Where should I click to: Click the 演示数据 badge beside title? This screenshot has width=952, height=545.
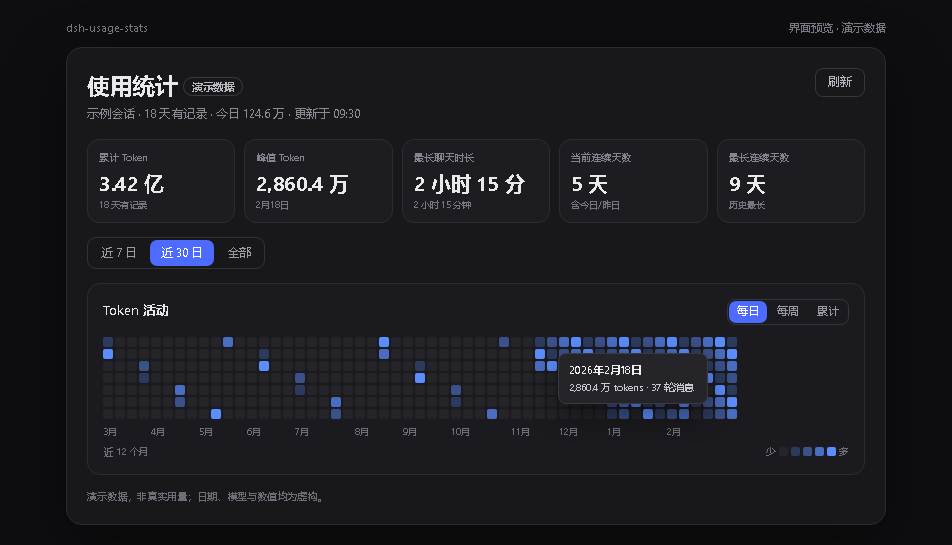[x=213, y=87]
